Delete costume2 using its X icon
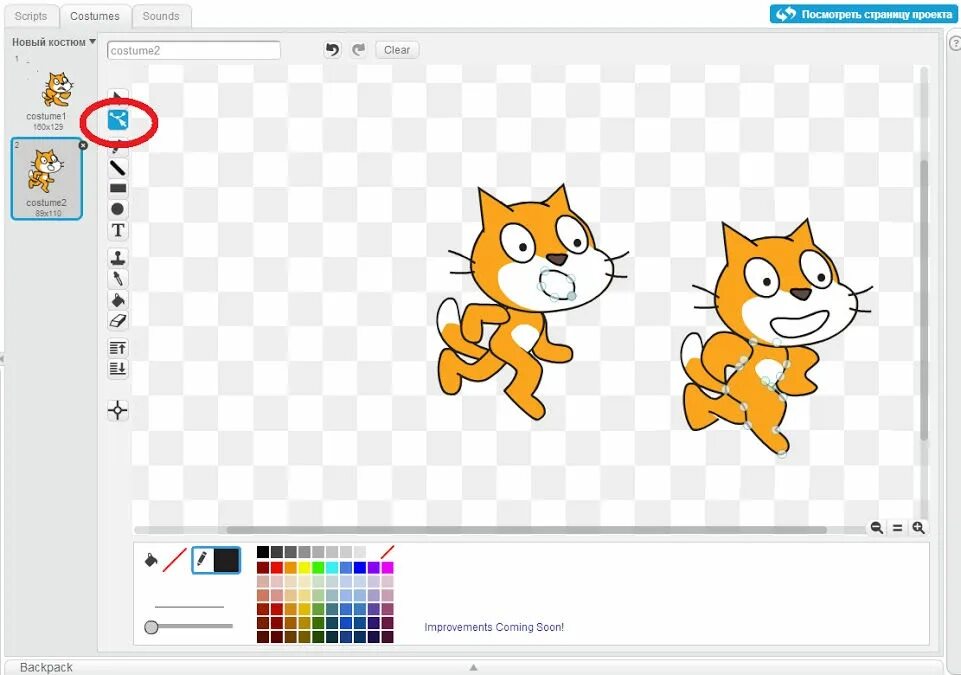Viewport: 961px width, 675px height. 83,145
